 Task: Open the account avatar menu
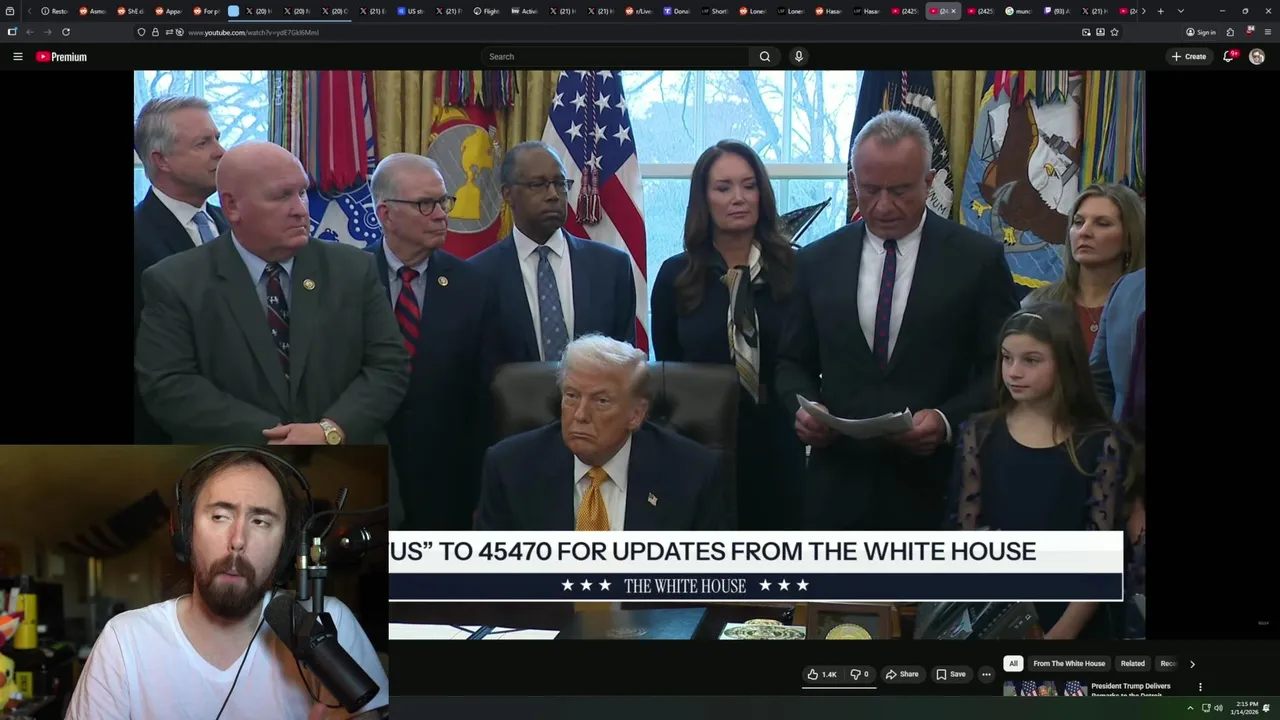(x=1257, y=57)
